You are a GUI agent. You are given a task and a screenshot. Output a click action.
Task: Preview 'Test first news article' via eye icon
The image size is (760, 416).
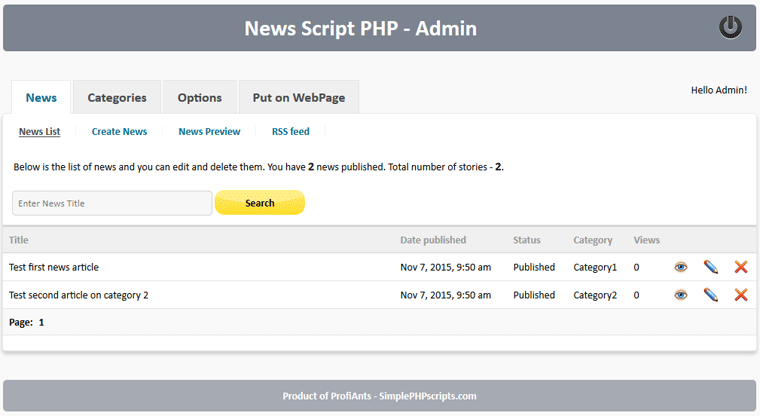(x=681, y=267)
